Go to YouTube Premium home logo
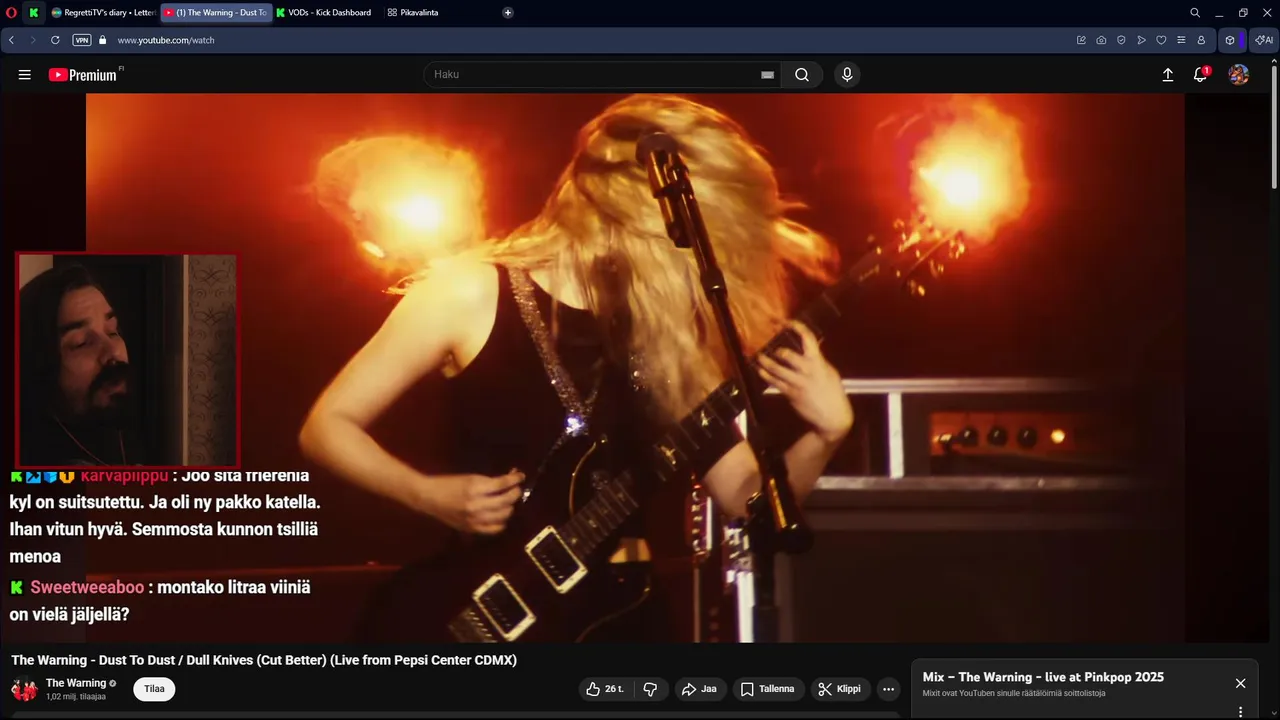Viewport: 1280px width, 720px height. [83, 75]
